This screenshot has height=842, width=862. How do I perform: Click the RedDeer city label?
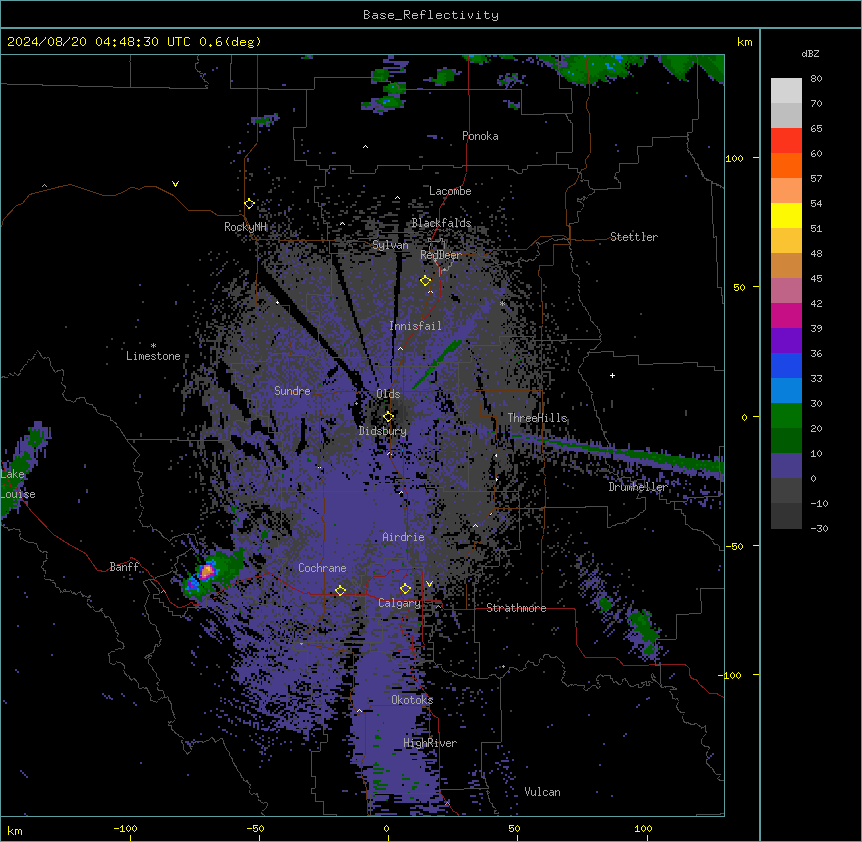tap(441, 255)
